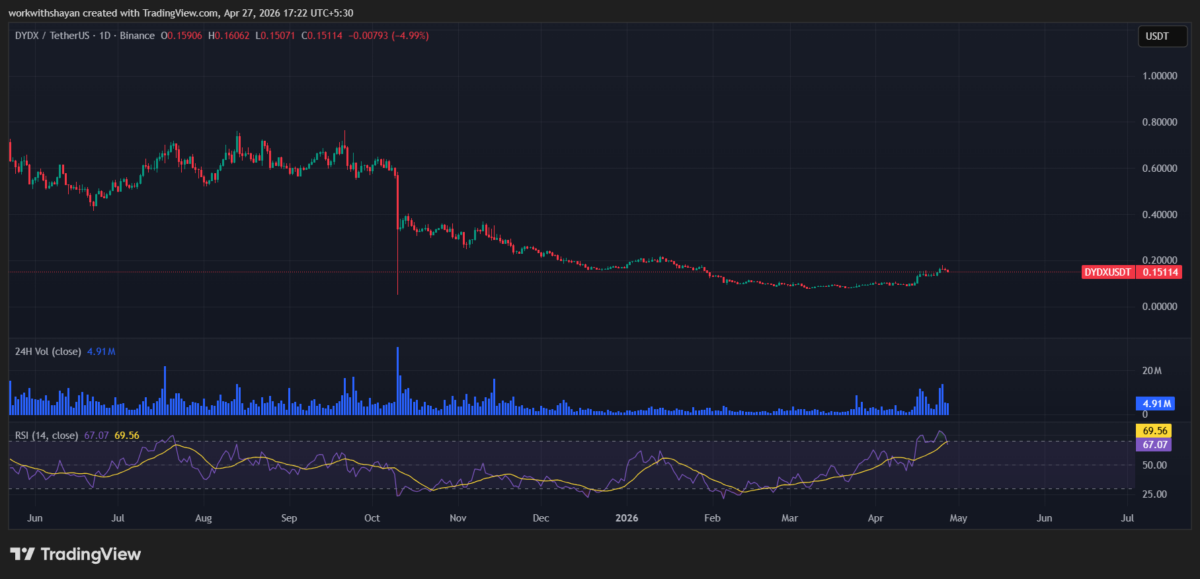
Task: Select the 2026 label on time axis
Action: tap(627, 519)
